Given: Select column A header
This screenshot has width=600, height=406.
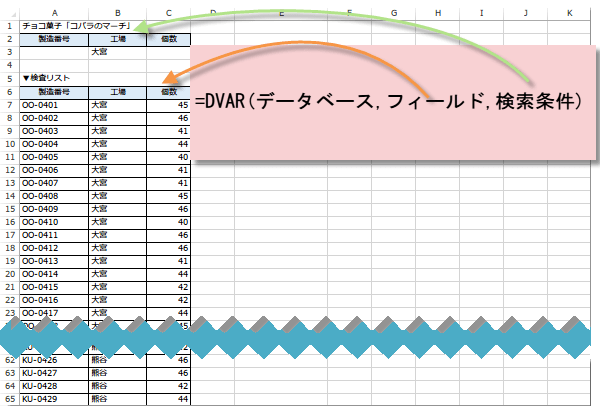Looking at the screenshot, I should pos(54,13).
